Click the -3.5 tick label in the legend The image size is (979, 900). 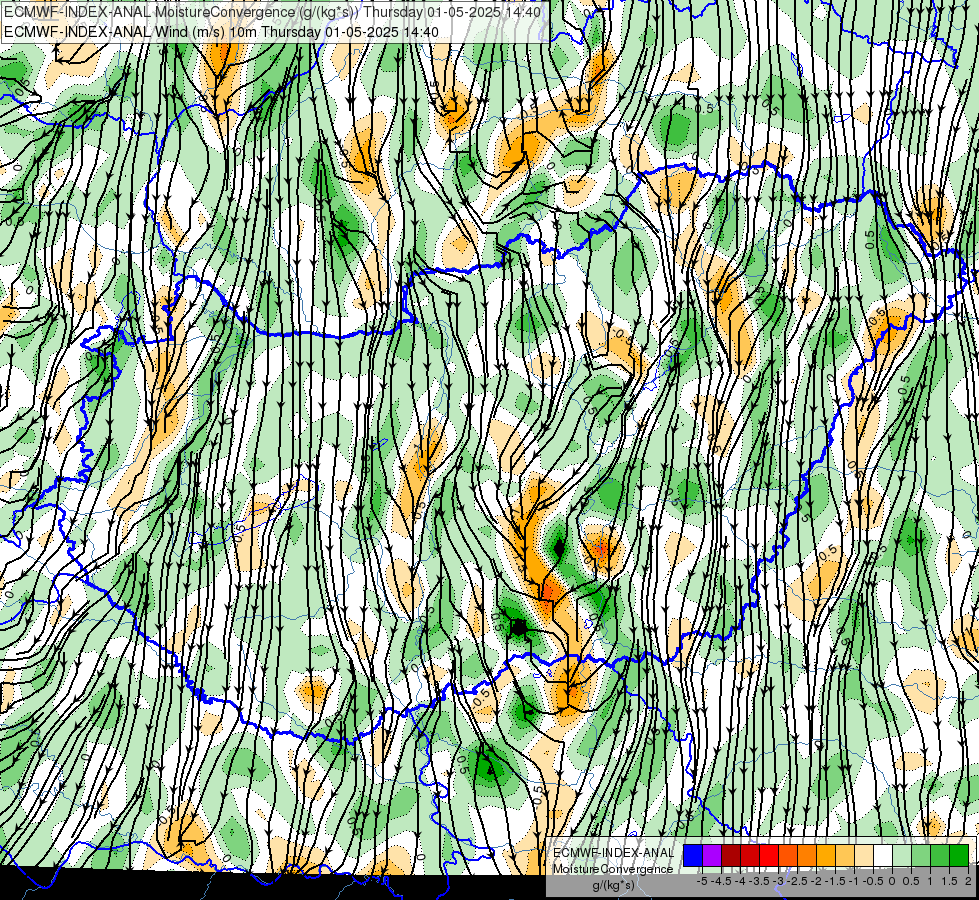(x=759, y=881)
